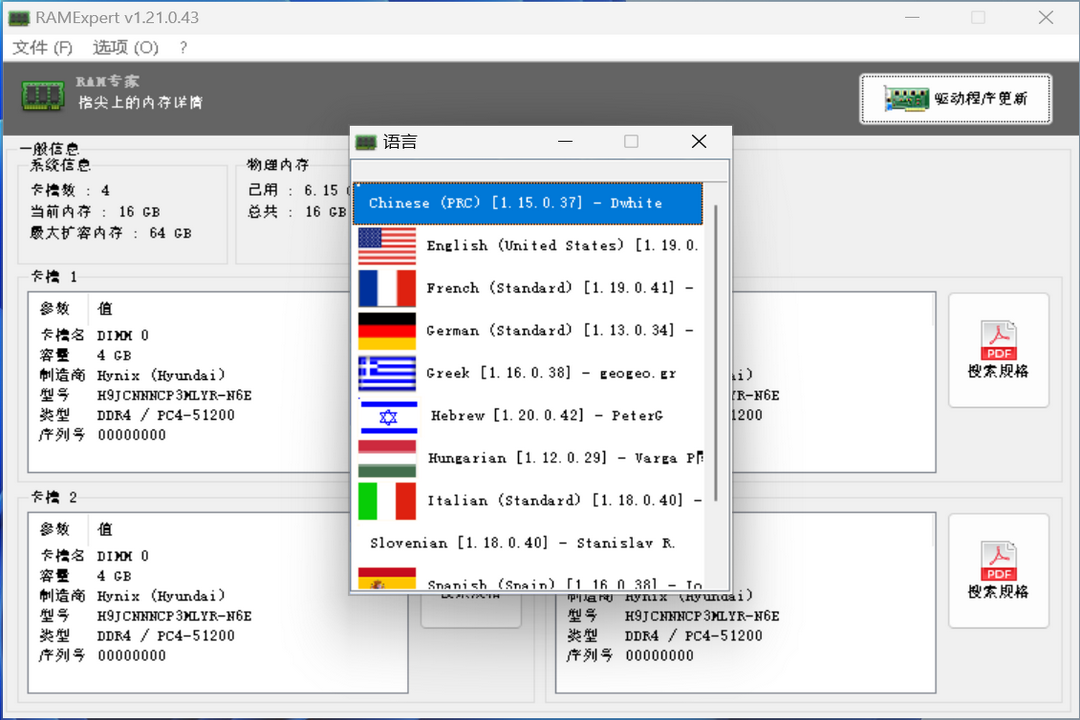Open the 选项 menu
Screen dimensions: 1080x720
[x=124, y=47]
